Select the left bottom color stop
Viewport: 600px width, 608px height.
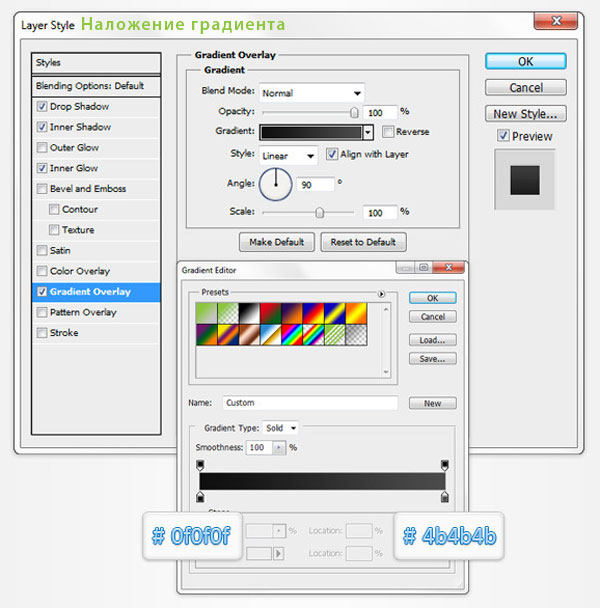[x=200, y=497]
